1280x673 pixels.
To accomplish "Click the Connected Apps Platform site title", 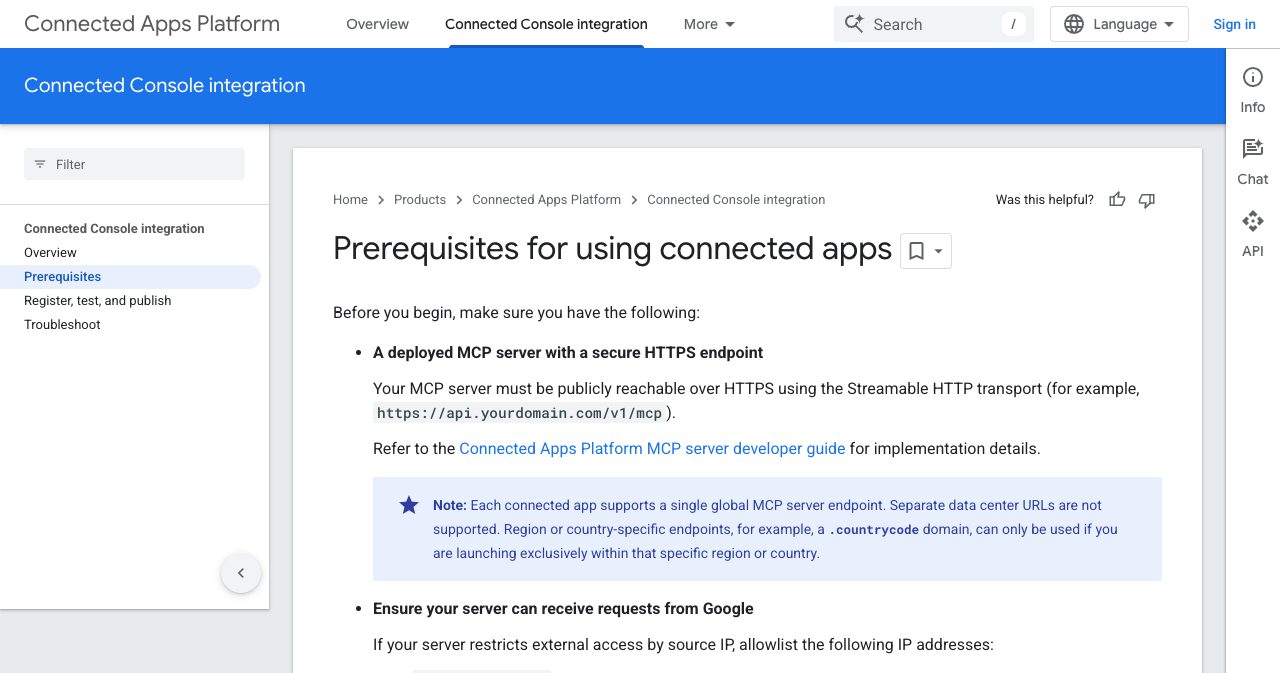I will 152,24.
